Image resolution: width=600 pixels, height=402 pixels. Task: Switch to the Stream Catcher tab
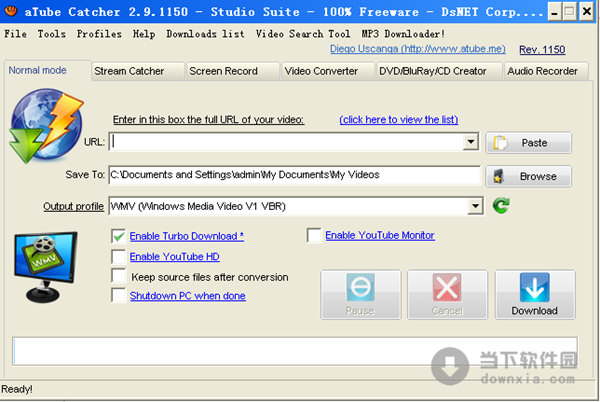138,71
